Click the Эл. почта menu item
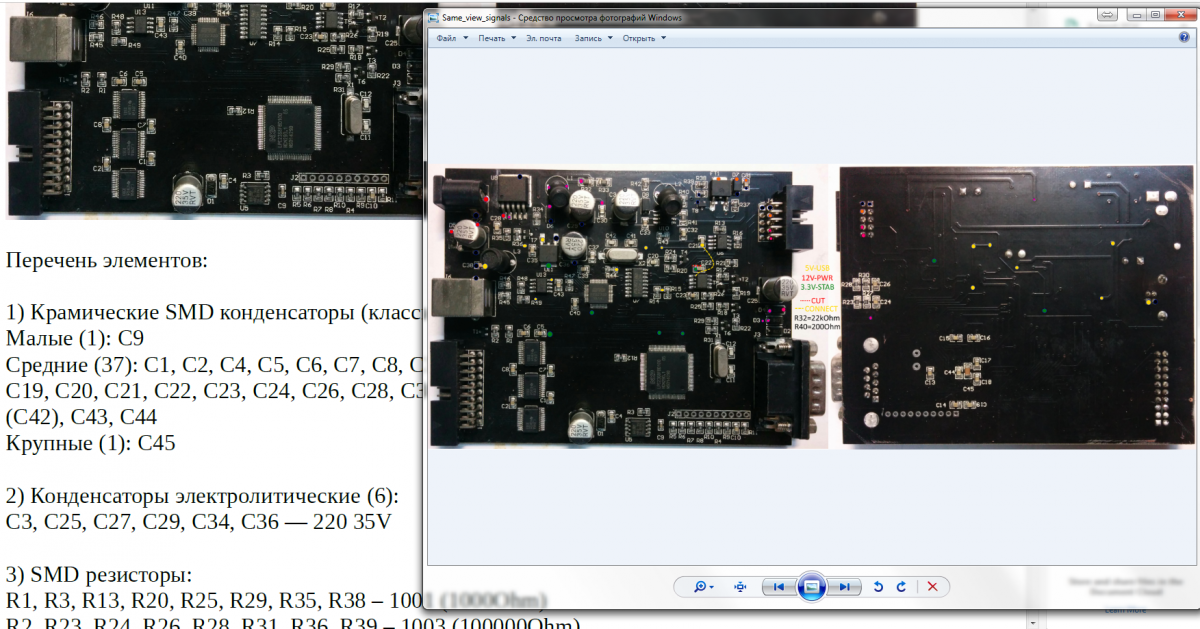Viewport: 1200px width, 629px height. (544, 38)
